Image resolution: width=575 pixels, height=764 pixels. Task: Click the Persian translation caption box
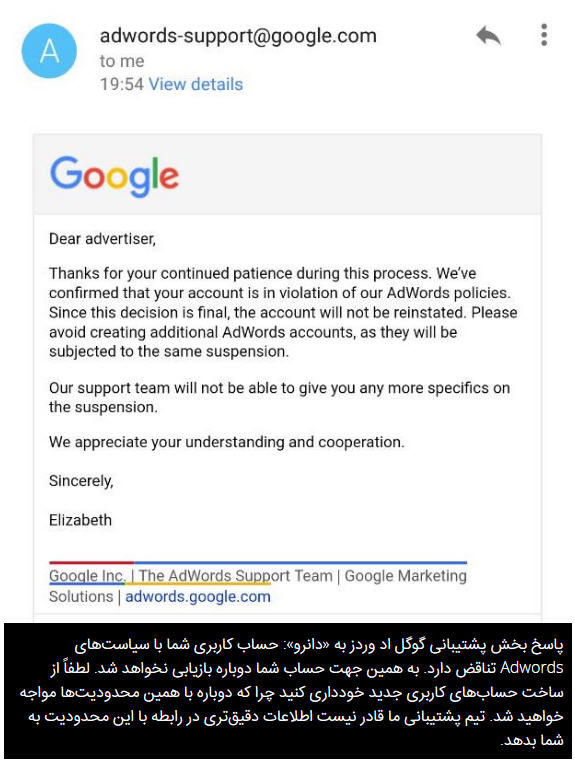(x=288, y=690)
